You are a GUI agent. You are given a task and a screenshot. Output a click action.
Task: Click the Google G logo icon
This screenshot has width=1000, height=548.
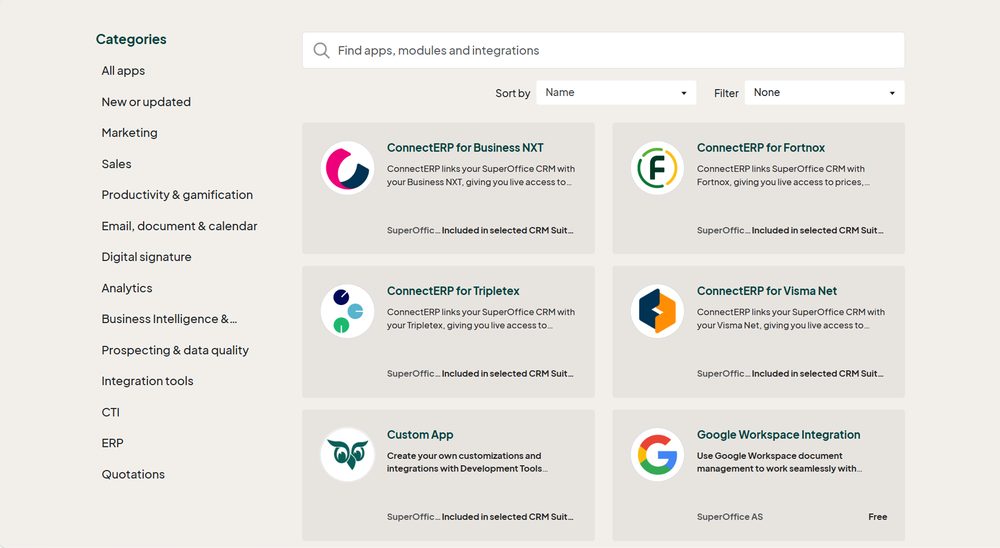658,454
